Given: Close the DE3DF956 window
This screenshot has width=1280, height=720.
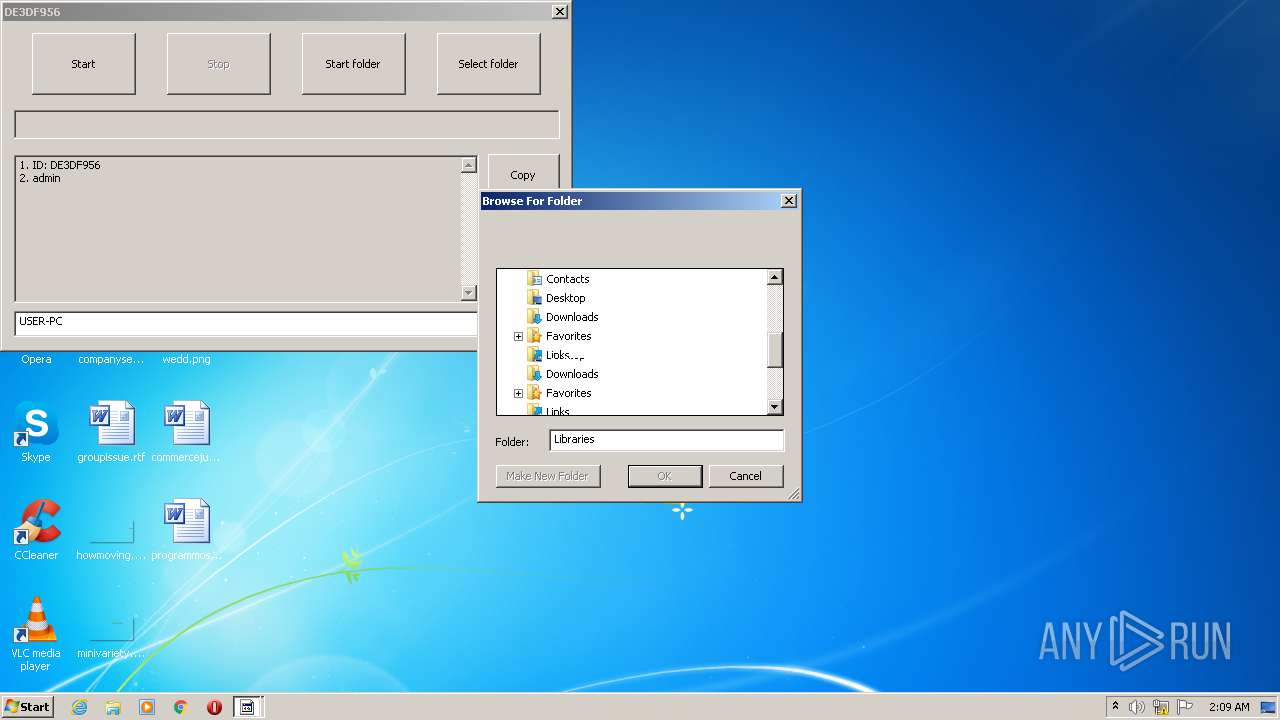Looking at the screenshot, I should click(x=559, y=12).
